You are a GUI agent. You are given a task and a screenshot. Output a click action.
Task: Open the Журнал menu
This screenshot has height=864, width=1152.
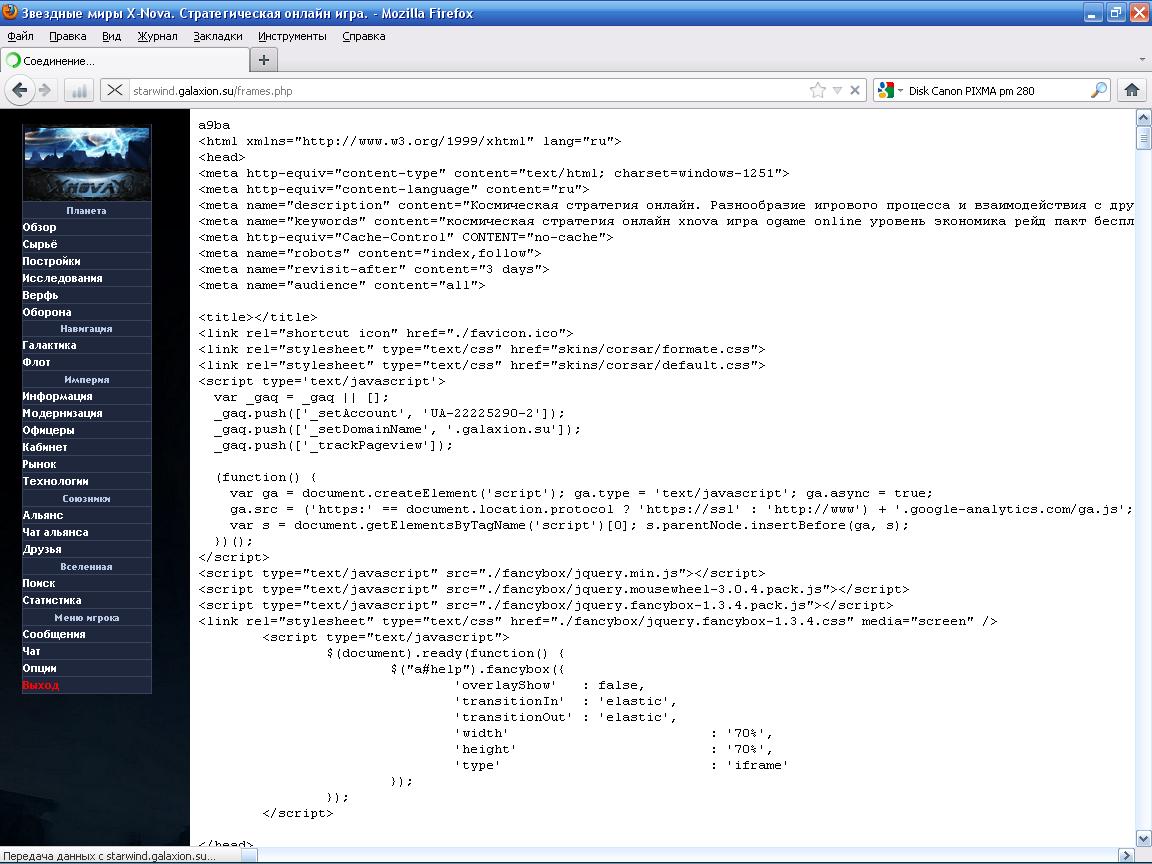[x=157, y=36]
